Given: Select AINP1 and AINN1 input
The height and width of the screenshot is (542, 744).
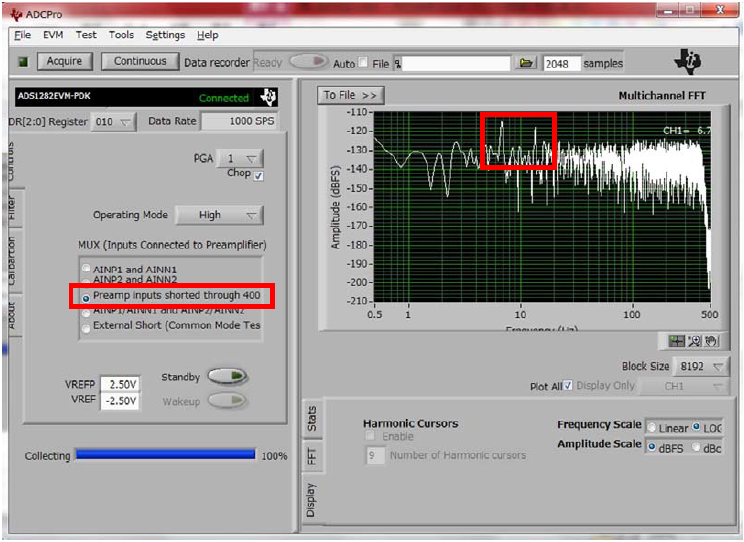Looking at the screenshot, I should pos(86,268).
